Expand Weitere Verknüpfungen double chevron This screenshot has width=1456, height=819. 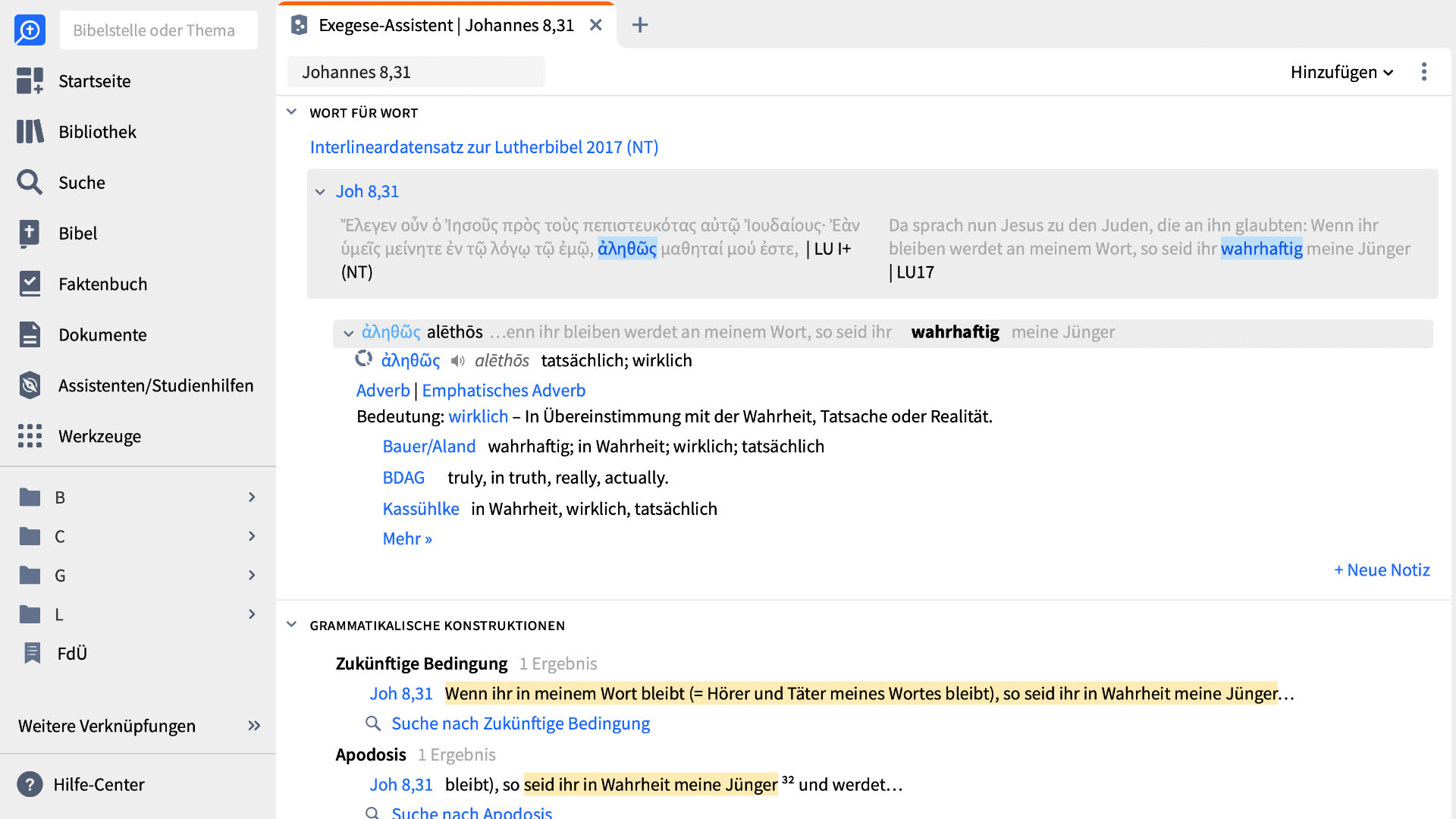point(254,726)
